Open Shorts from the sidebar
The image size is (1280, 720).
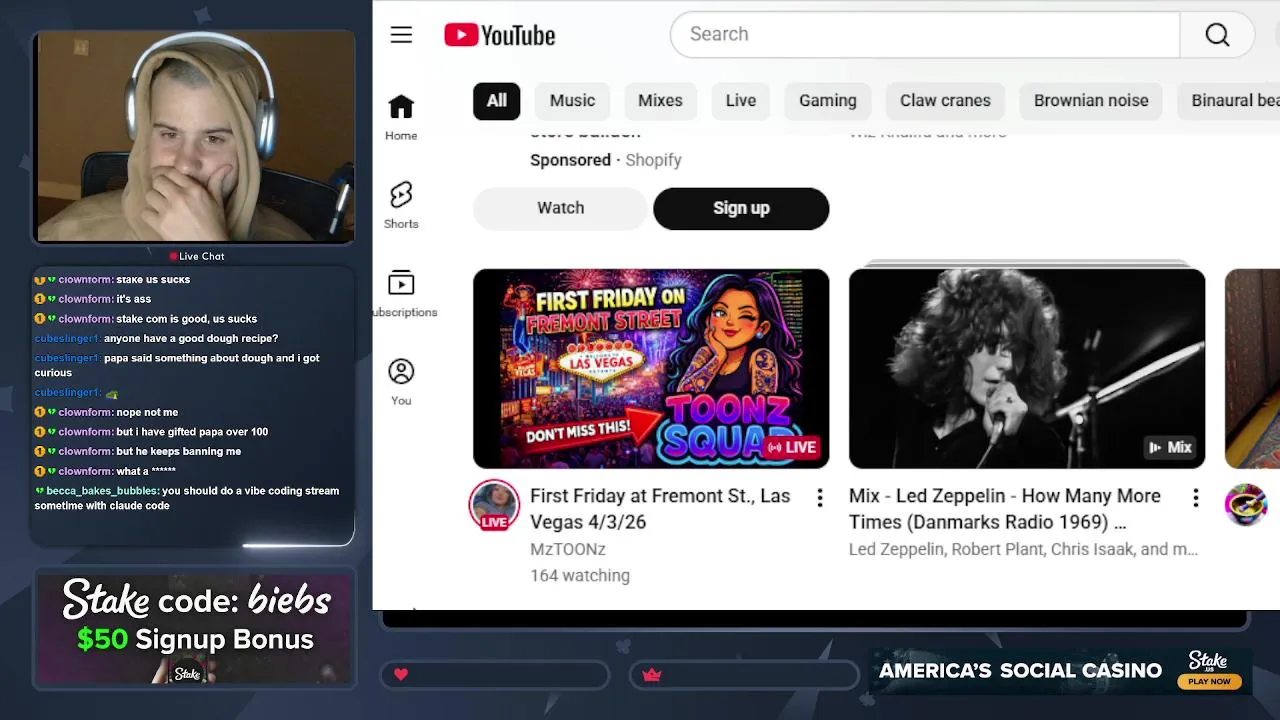[401, 205]
